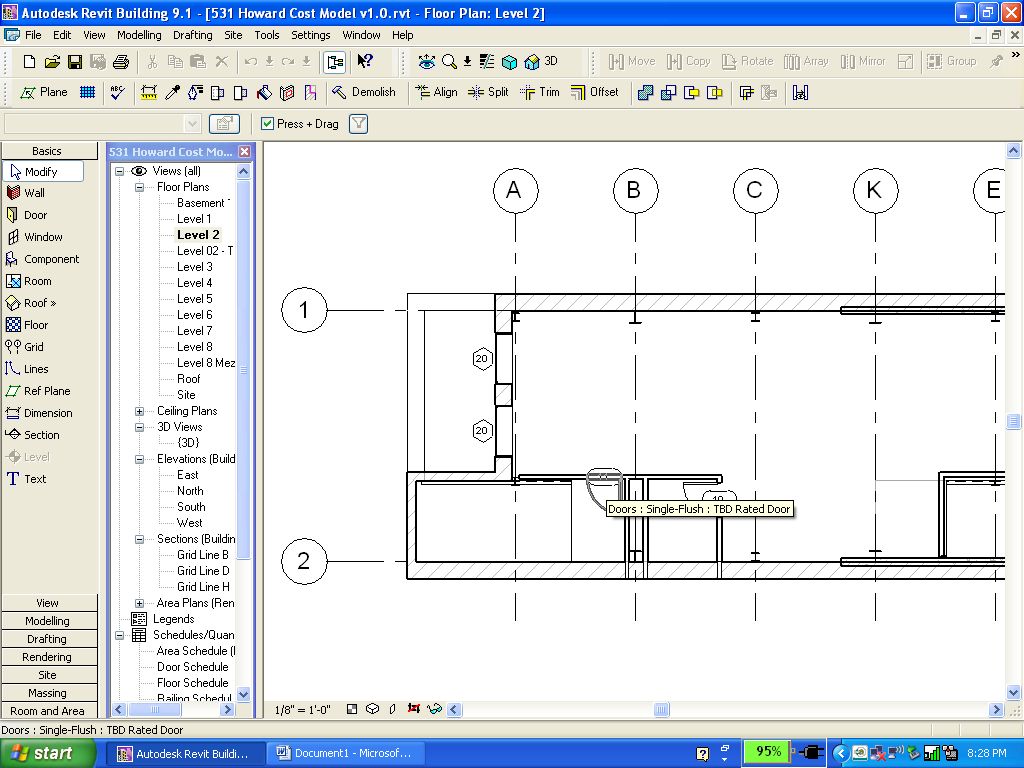Select the Door tool
Viewport: 1024px width, 768px height.
pyautogui.click(x=27, y=215)
